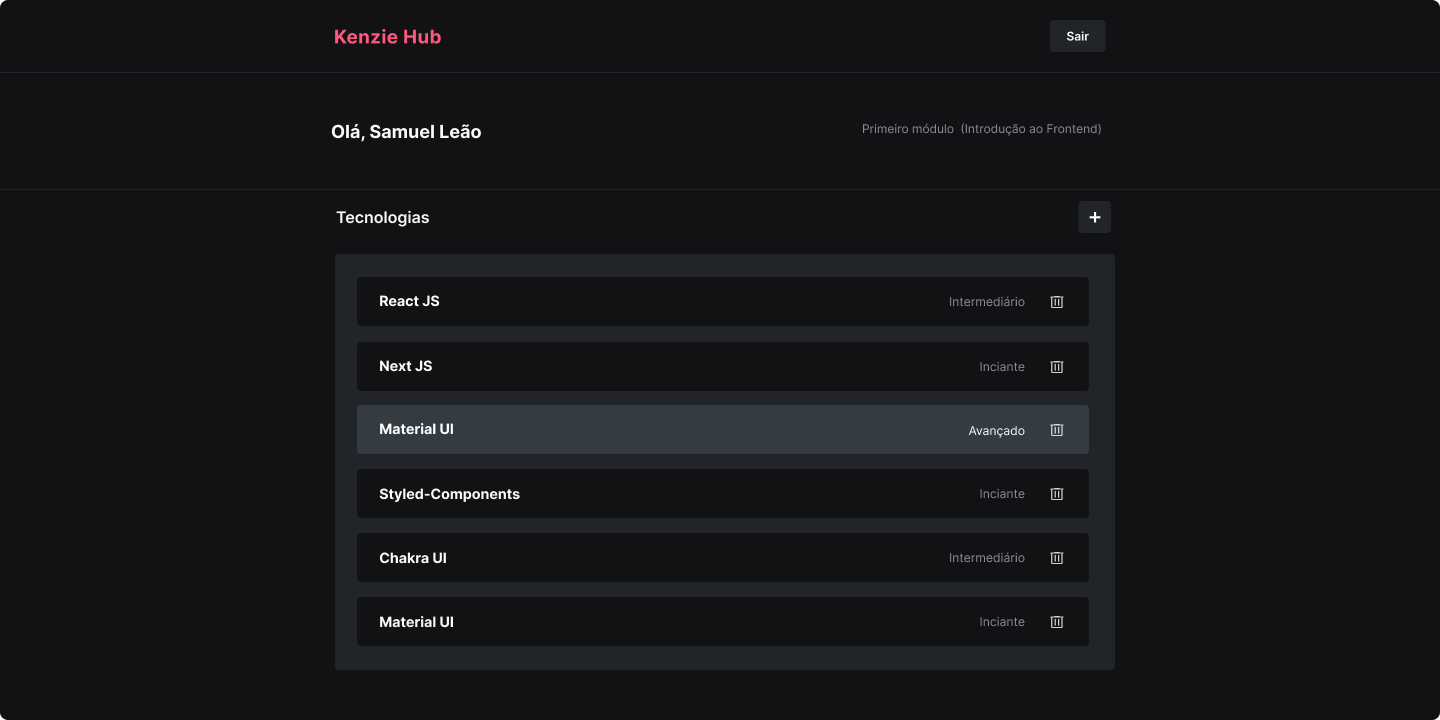This screenshot has width=1440, height=720.
Task: Click the Tecnologias section heading
Action: pyautogui.click(x=383, y=217)
